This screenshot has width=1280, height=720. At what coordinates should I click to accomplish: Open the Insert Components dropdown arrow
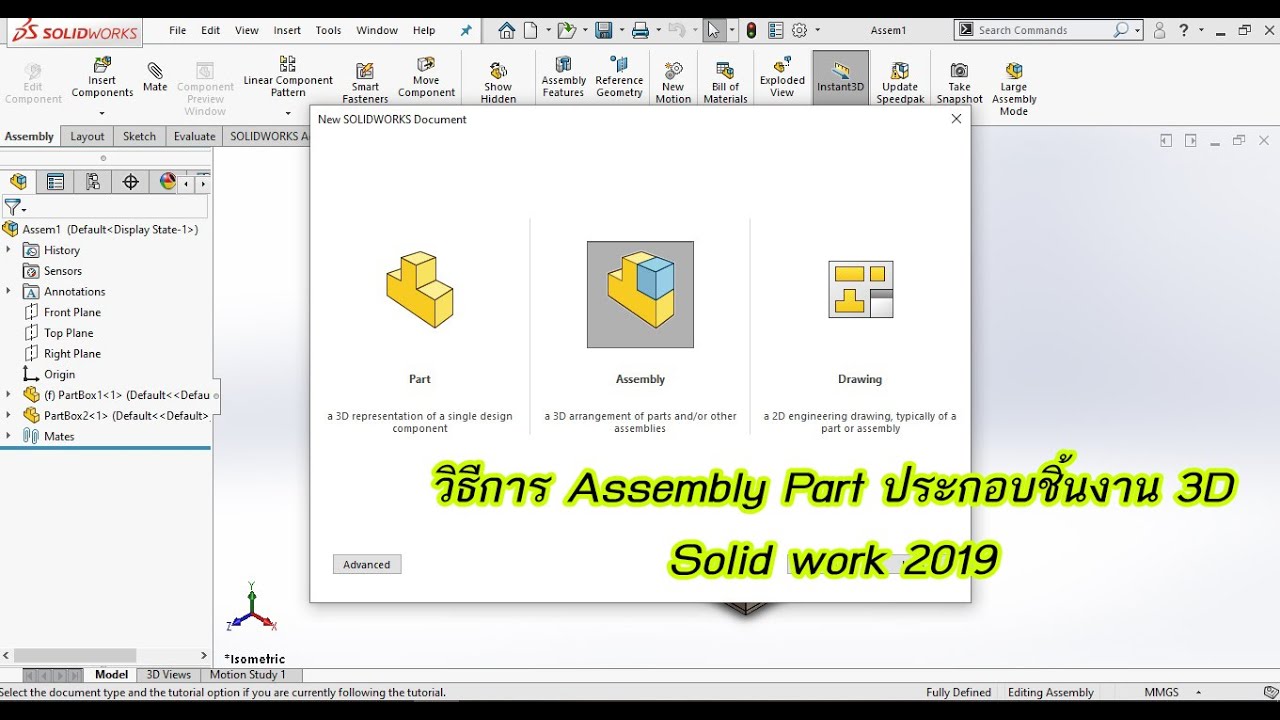pyautogui.click(x=102, y=113)
